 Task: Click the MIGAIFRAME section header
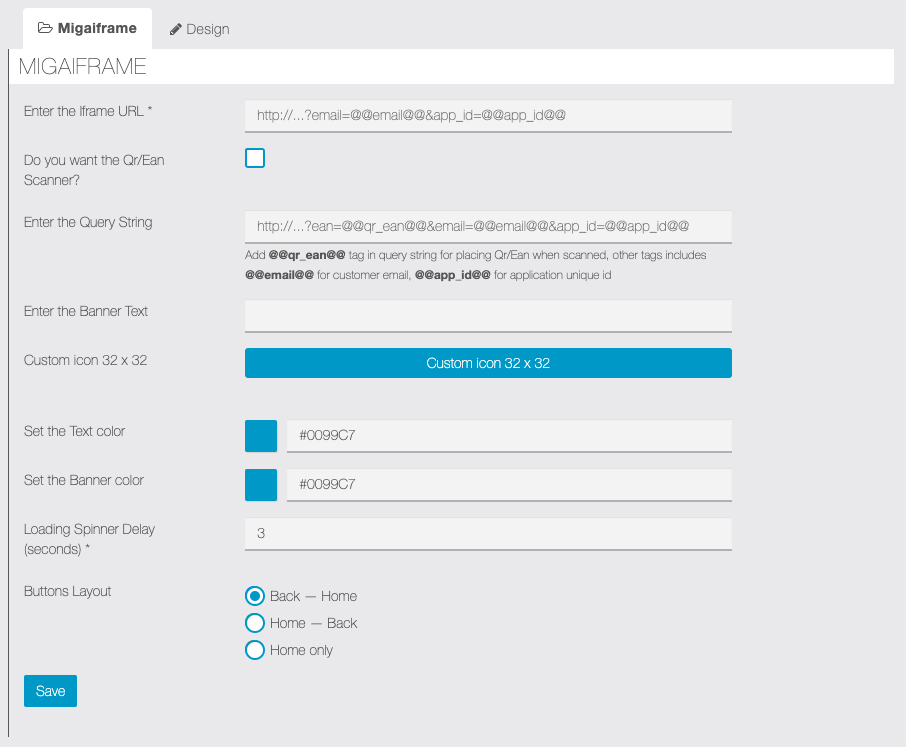click(83, 67)
